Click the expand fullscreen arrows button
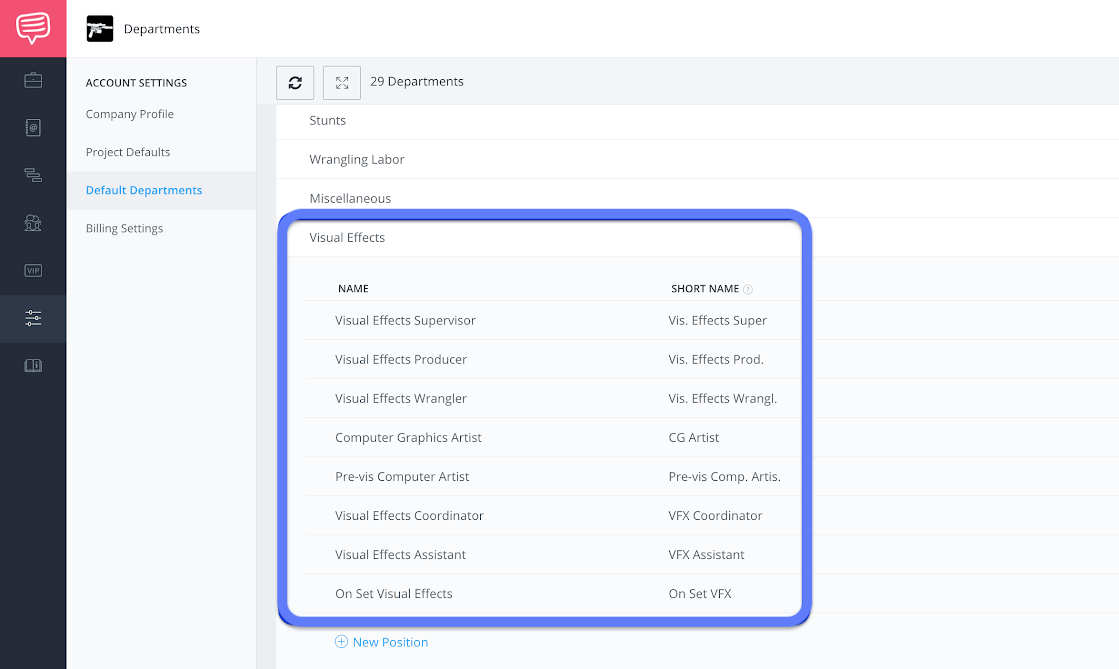The height and width of the screenshot is (669, 1119). [x=342, y=83]
